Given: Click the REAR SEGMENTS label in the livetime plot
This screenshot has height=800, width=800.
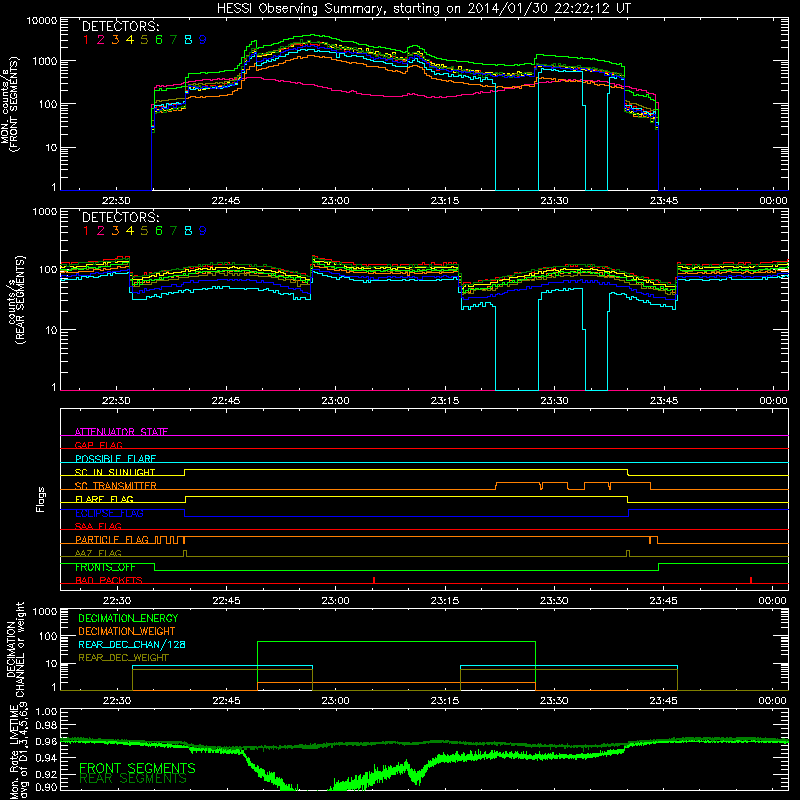Looking at the screenshot, I should tap(133, 779).
